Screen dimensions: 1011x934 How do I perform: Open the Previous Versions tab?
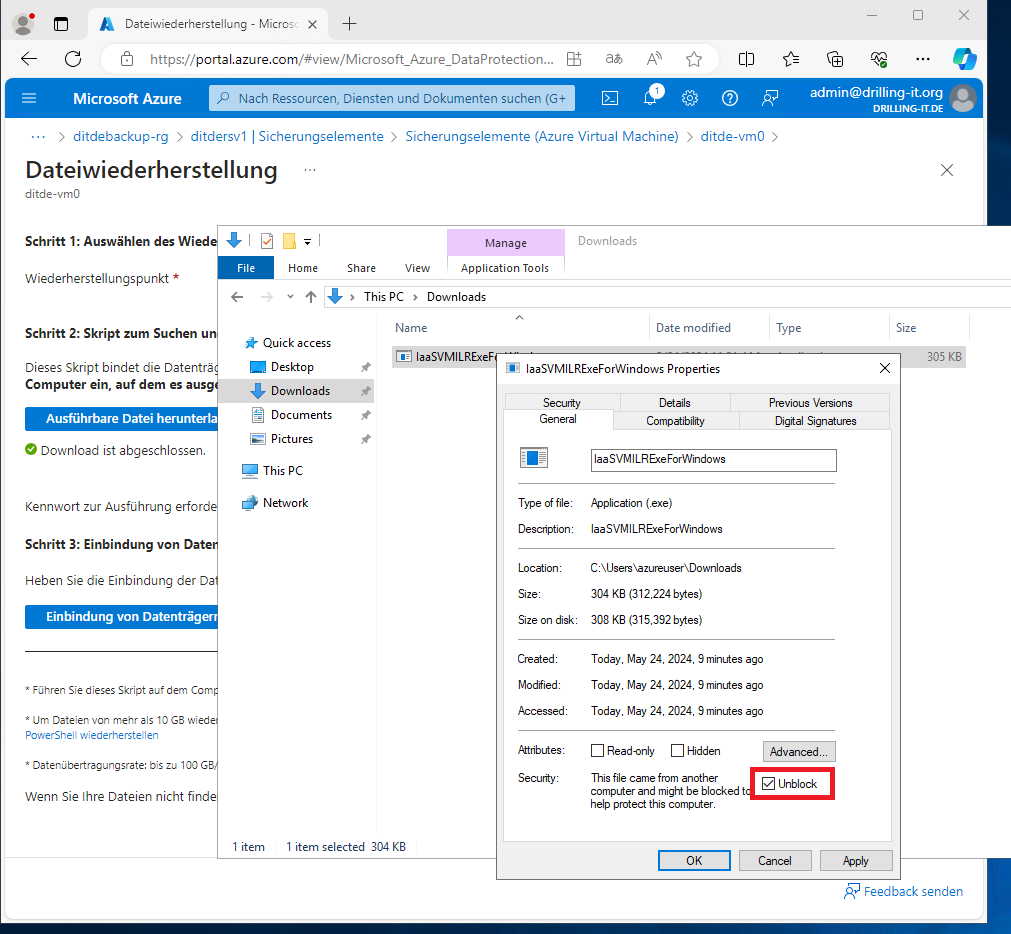point(810,402)
